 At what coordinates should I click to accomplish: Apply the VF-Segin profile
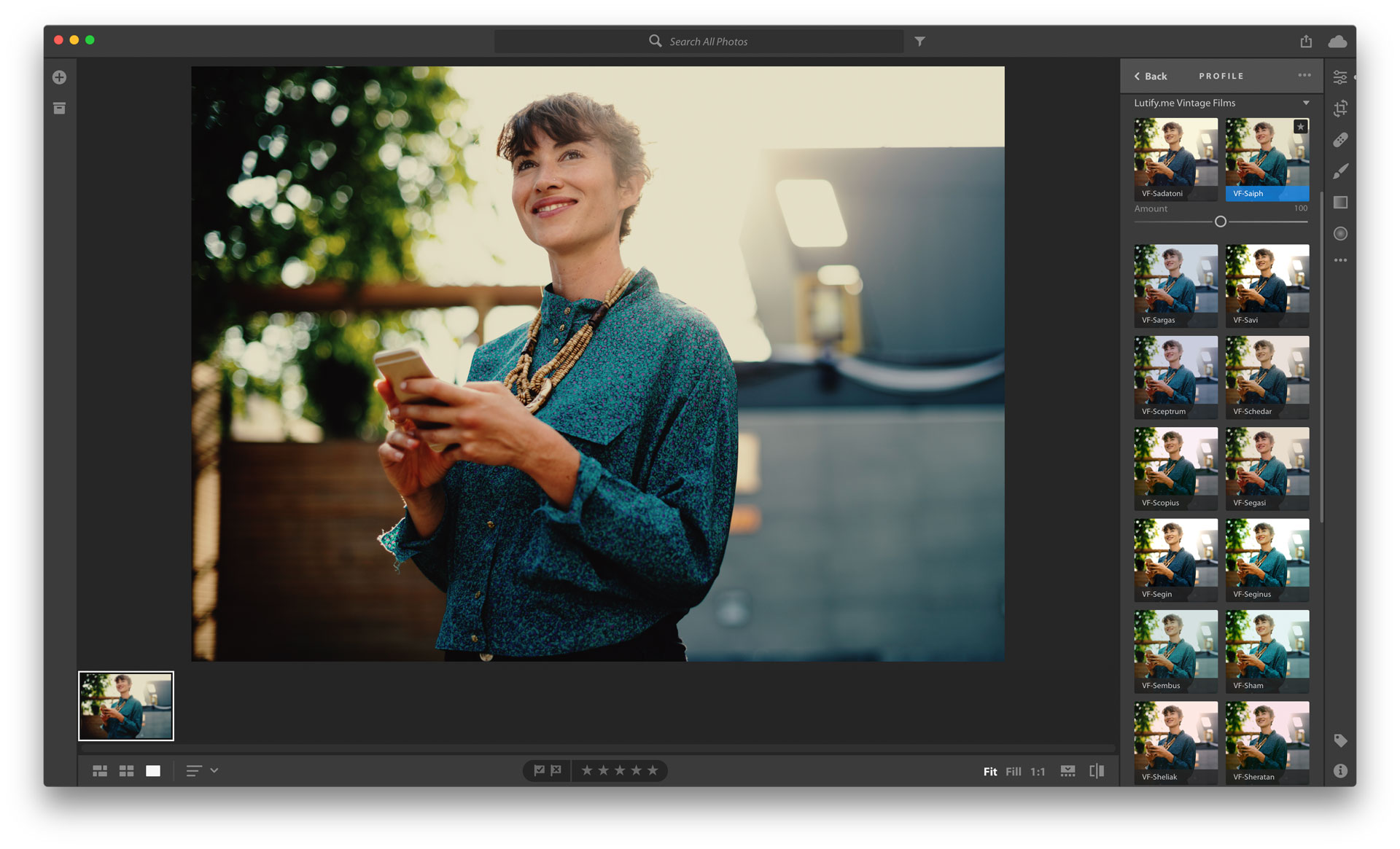[x=1175, y=560]
